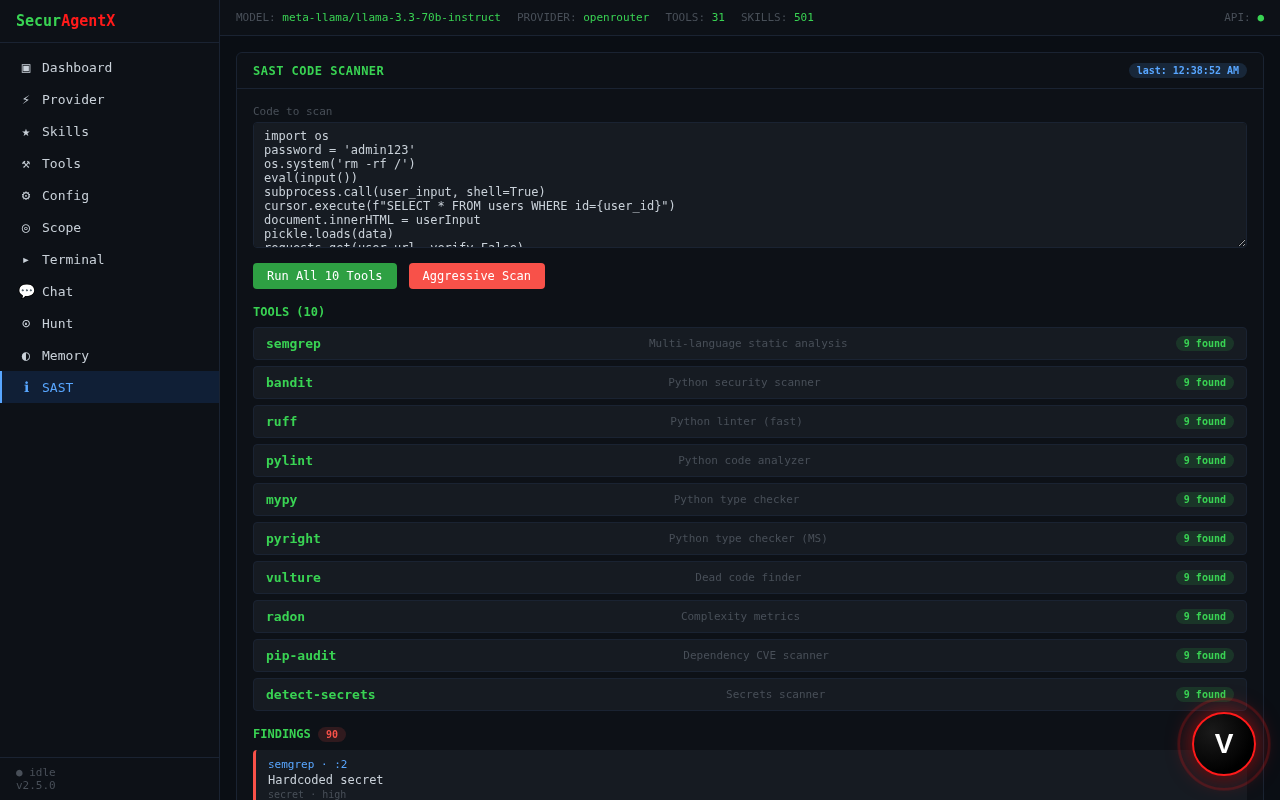Click the radon tool name

pyautogui.click(x=285, y=616)
